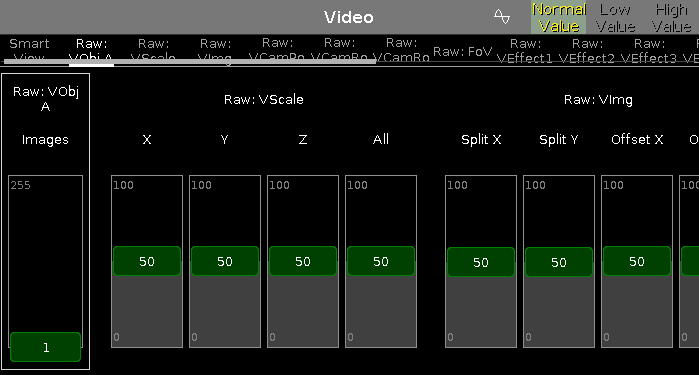Image resolution: width=699 pixels, height=375 pixels.
Task: Click the VScale Y fader handle
Action: 225,261
